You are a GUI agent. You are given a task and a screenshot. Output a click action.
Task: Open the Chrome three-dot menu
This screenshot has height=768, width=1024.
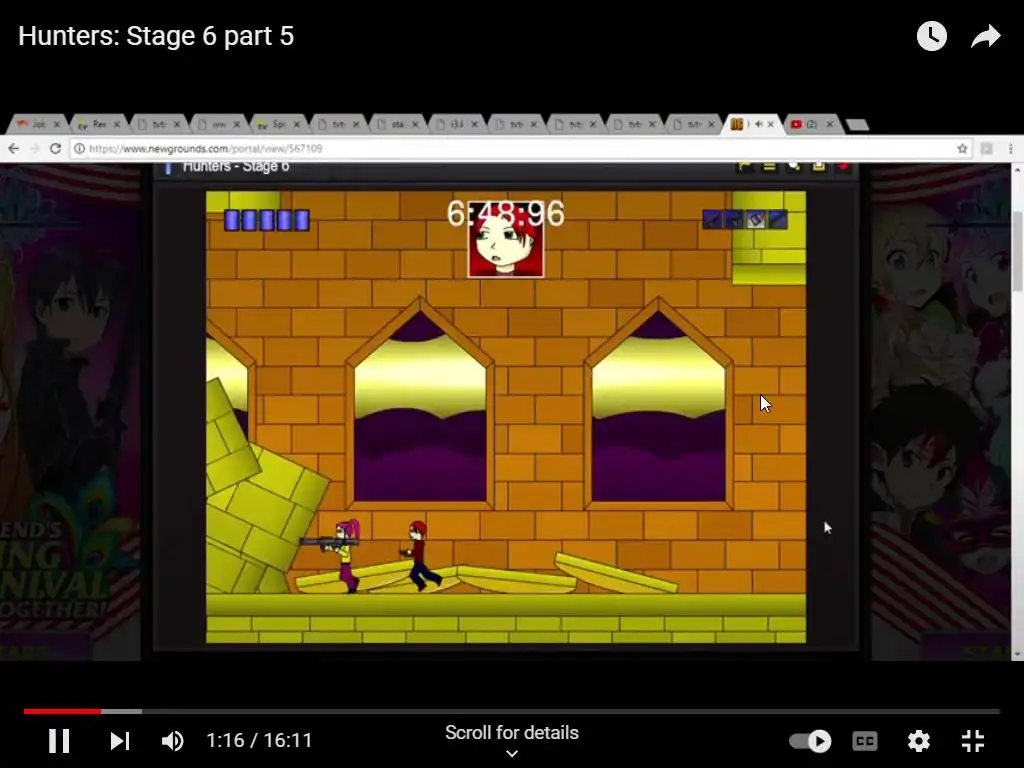tap(1010, 149)
